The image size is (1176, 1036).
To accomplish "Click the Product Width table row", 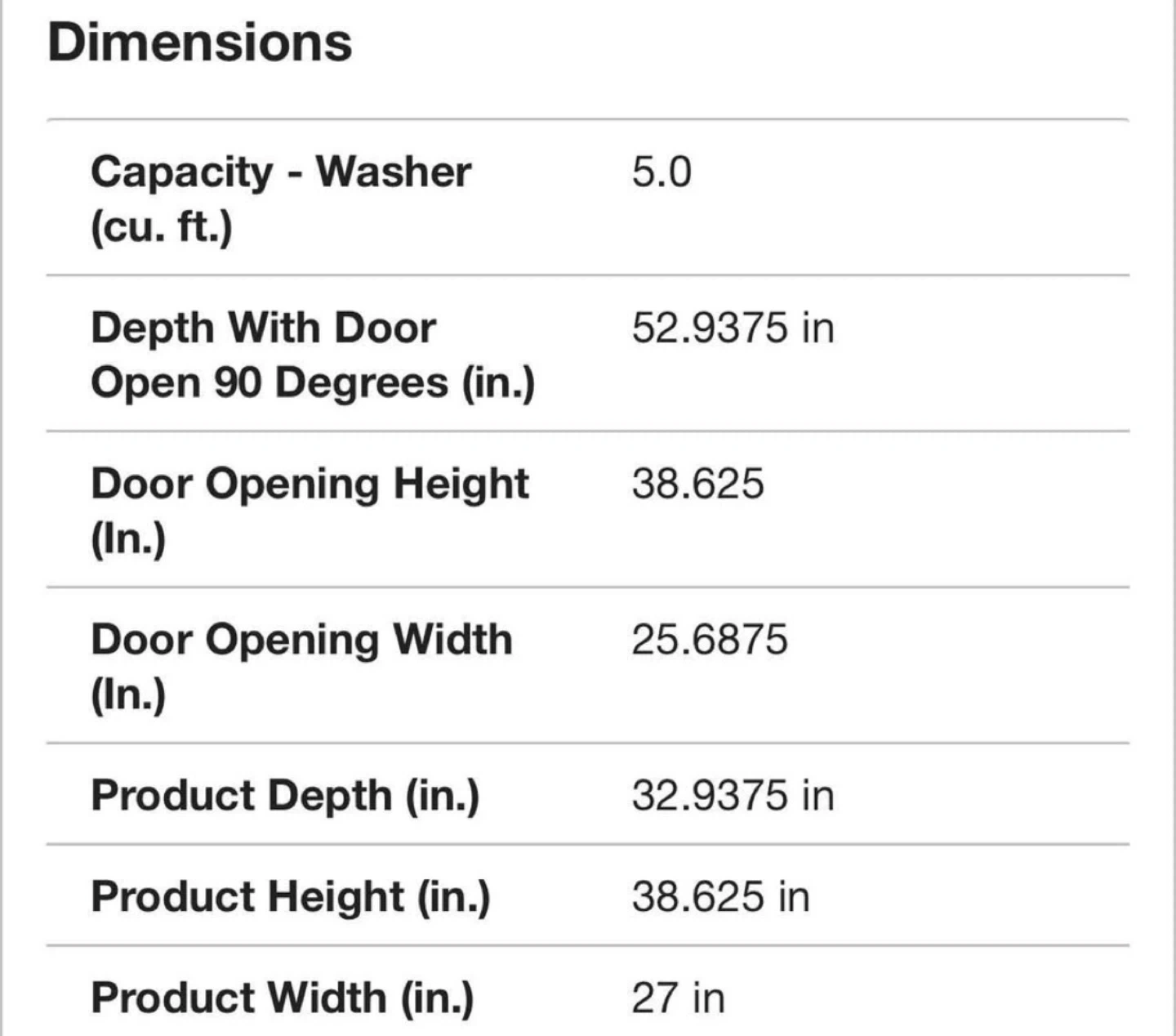I will coord(588,992).
